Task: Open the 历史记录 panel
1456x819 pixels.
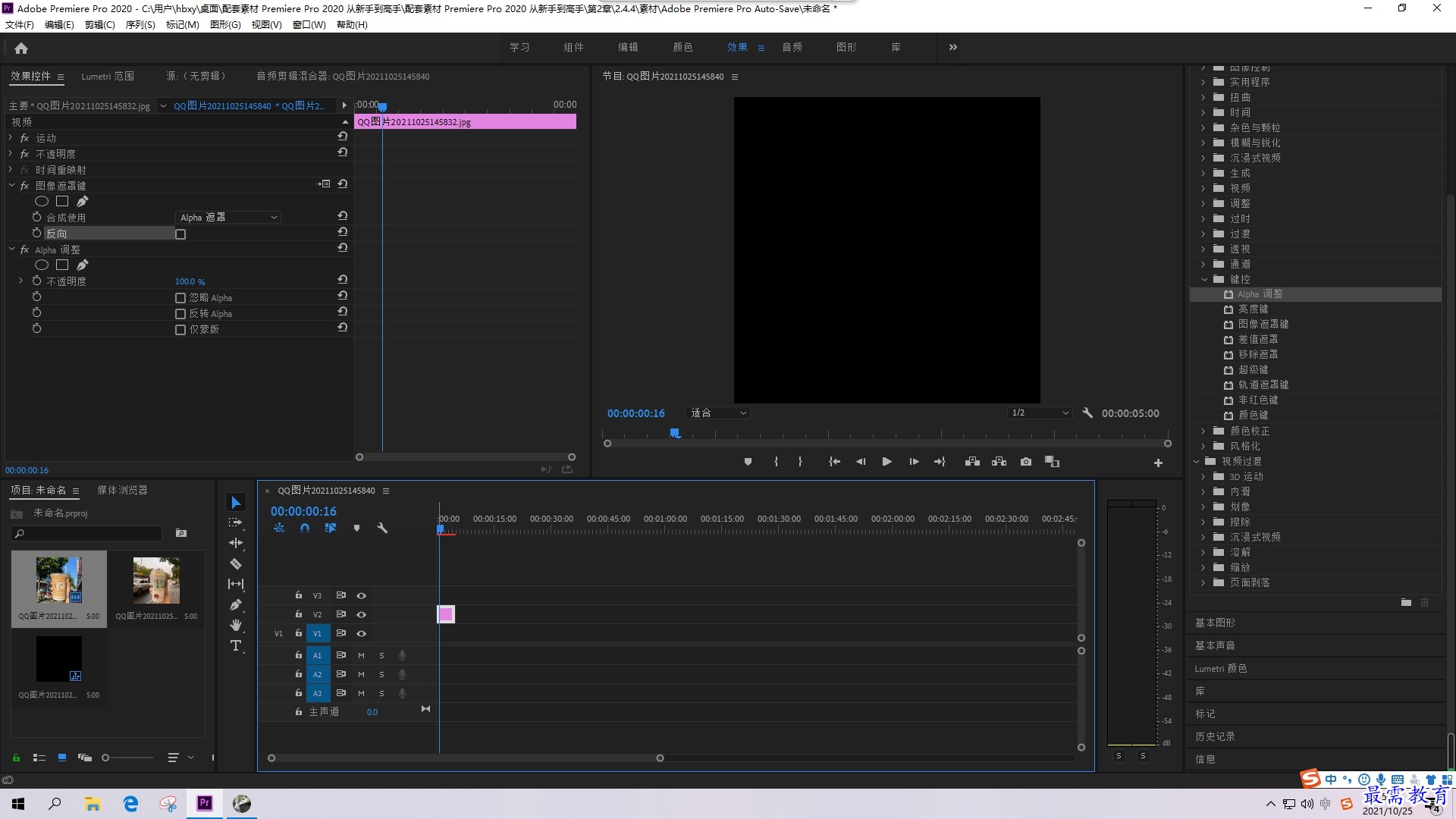Action: pos(1215,736)
